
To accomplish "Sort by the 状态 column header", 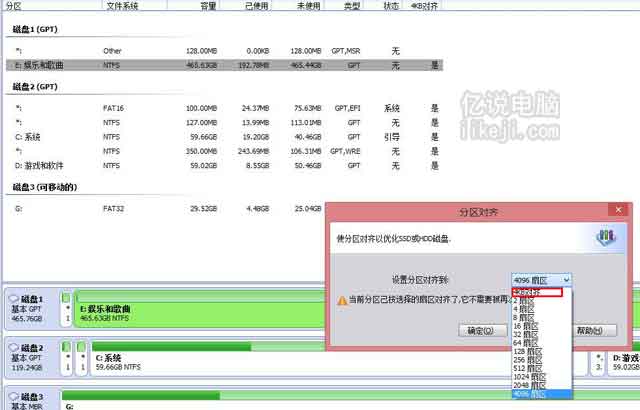I will pos(384,5).
